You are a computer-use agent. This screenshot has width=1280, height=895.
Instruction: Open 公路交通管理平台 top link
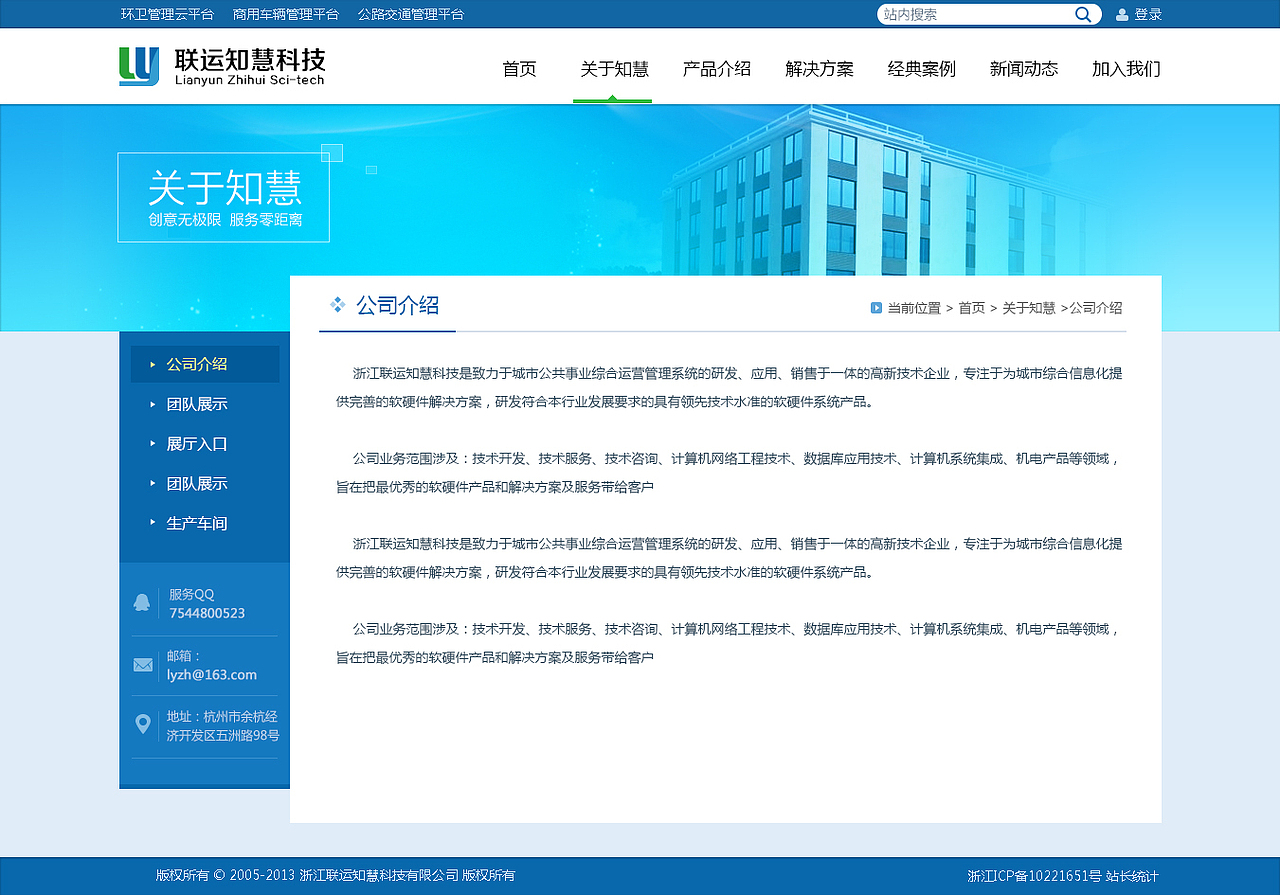pos(411,14)
